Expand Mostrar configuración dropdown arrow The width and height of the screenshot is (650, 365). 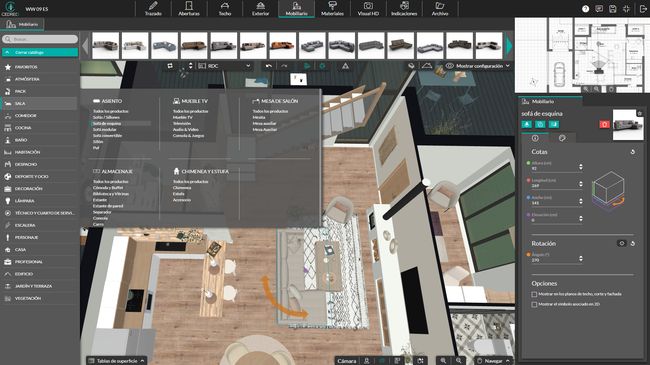click(x=507, y=66)
